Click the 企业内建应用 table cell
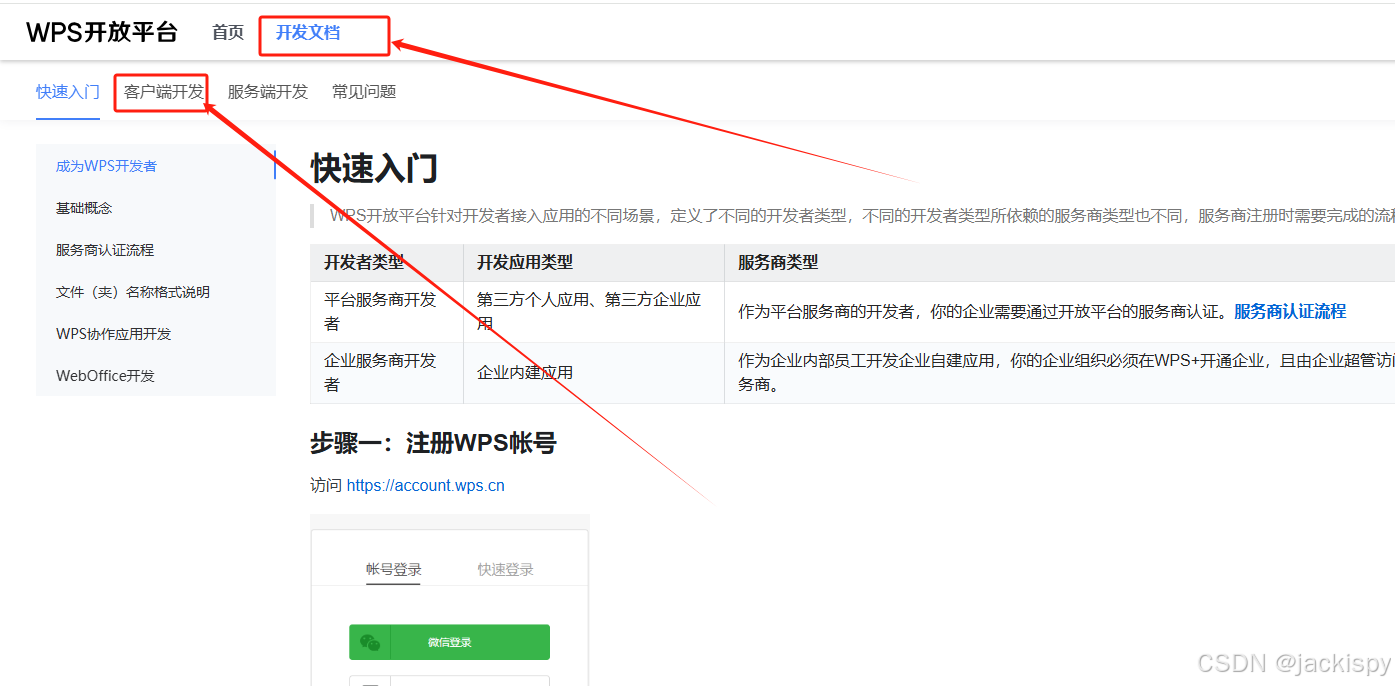The width and height of the screenshot is (1395, 686). click(x=594, y=373)
